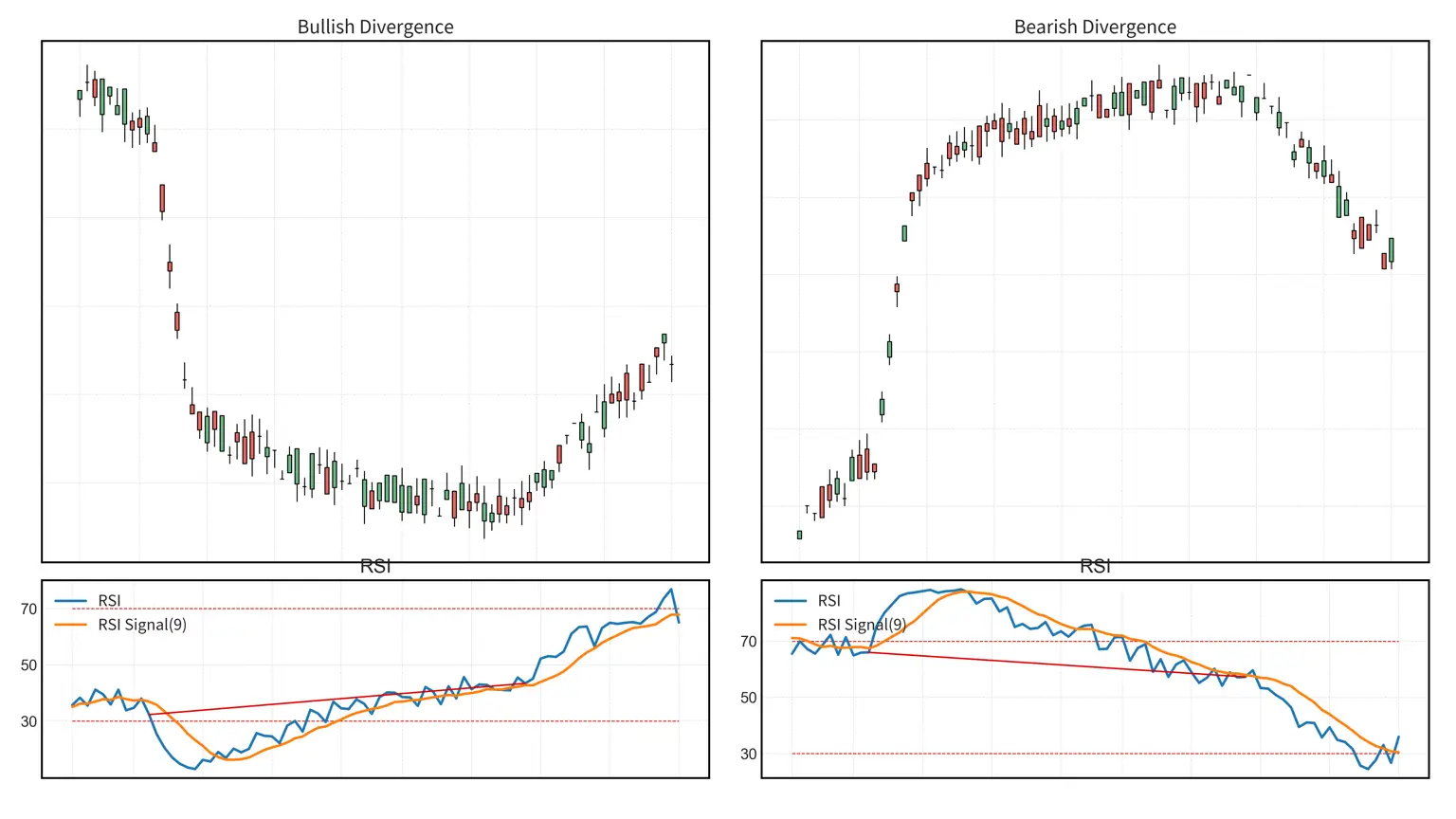The image size is (1456, 819).
Task: Click the RSI subplot title on the left
Action: click(375, 567)
